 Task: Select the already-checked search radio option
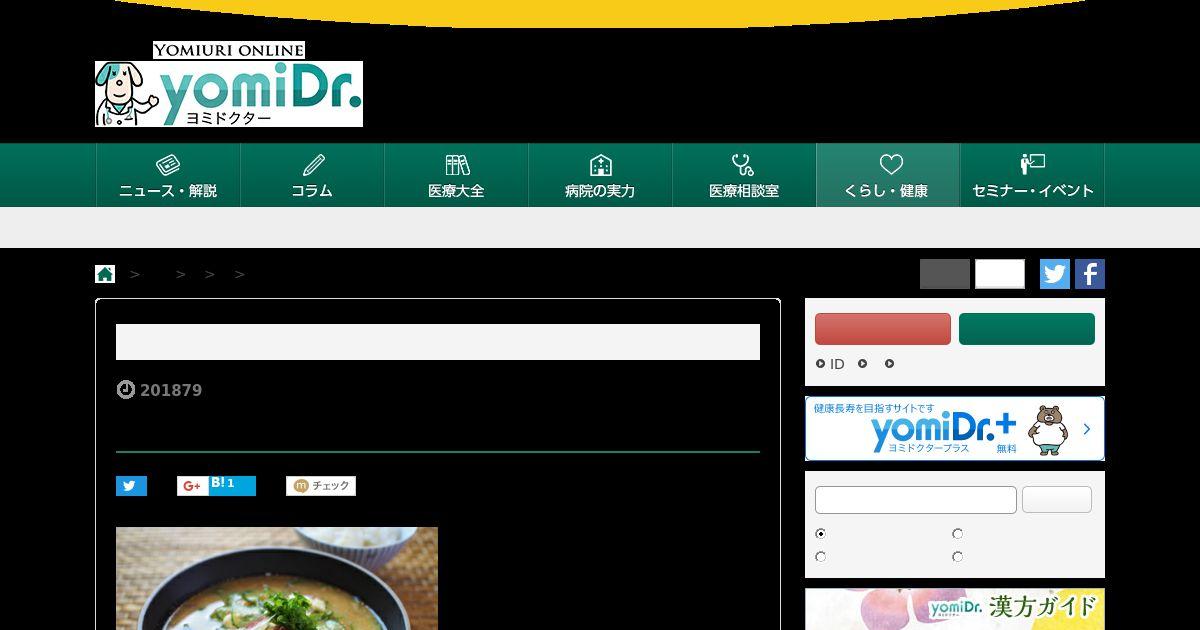(x=821, y=534)
